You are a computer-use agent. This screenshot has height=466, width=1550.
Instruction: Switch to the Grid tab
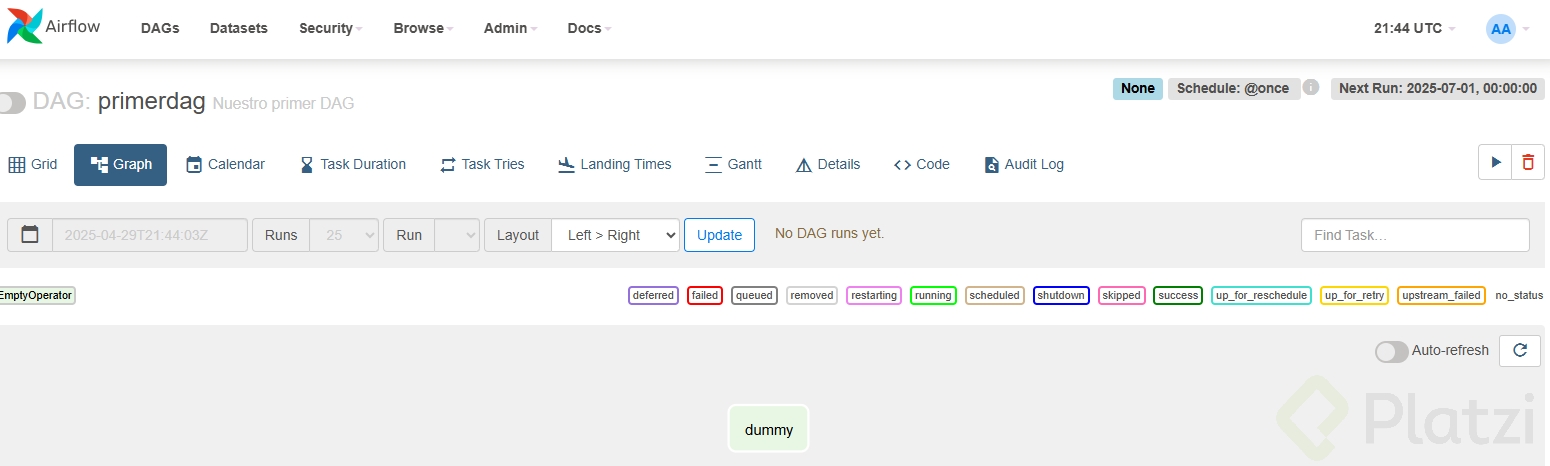(x=33, y=164)
